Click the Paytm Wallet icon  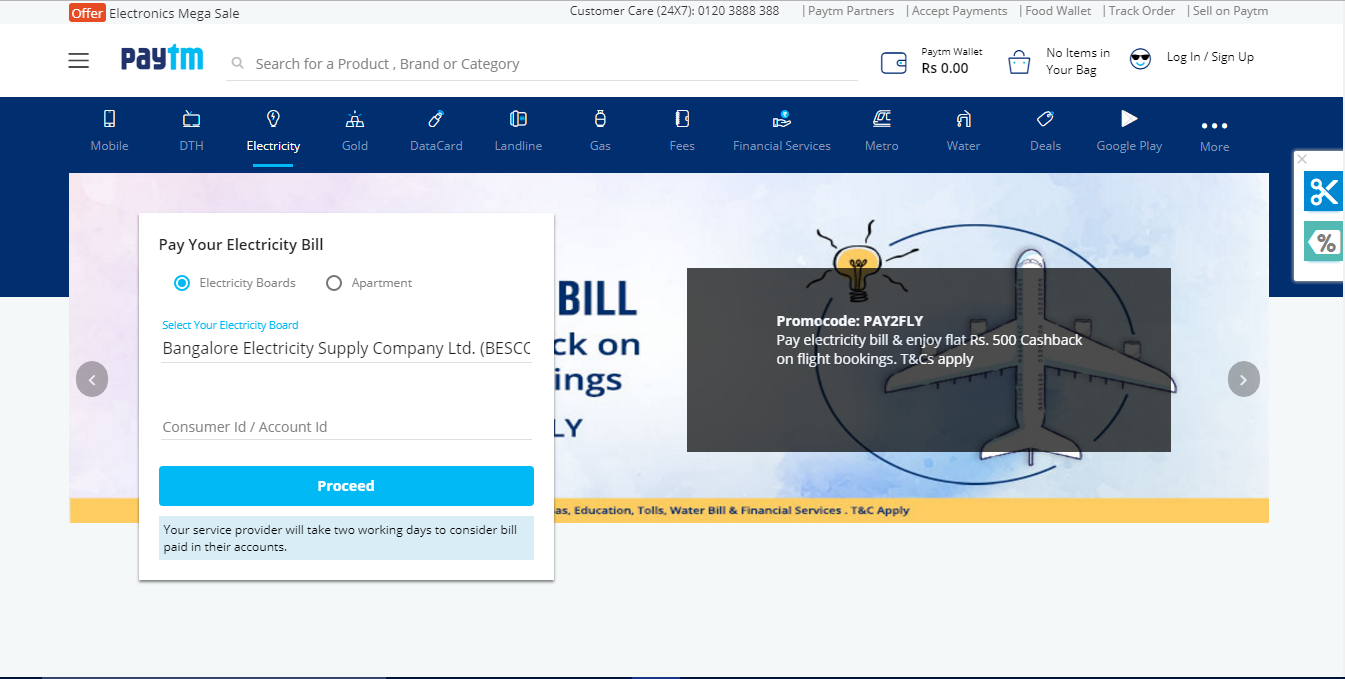tap(893, 62)
